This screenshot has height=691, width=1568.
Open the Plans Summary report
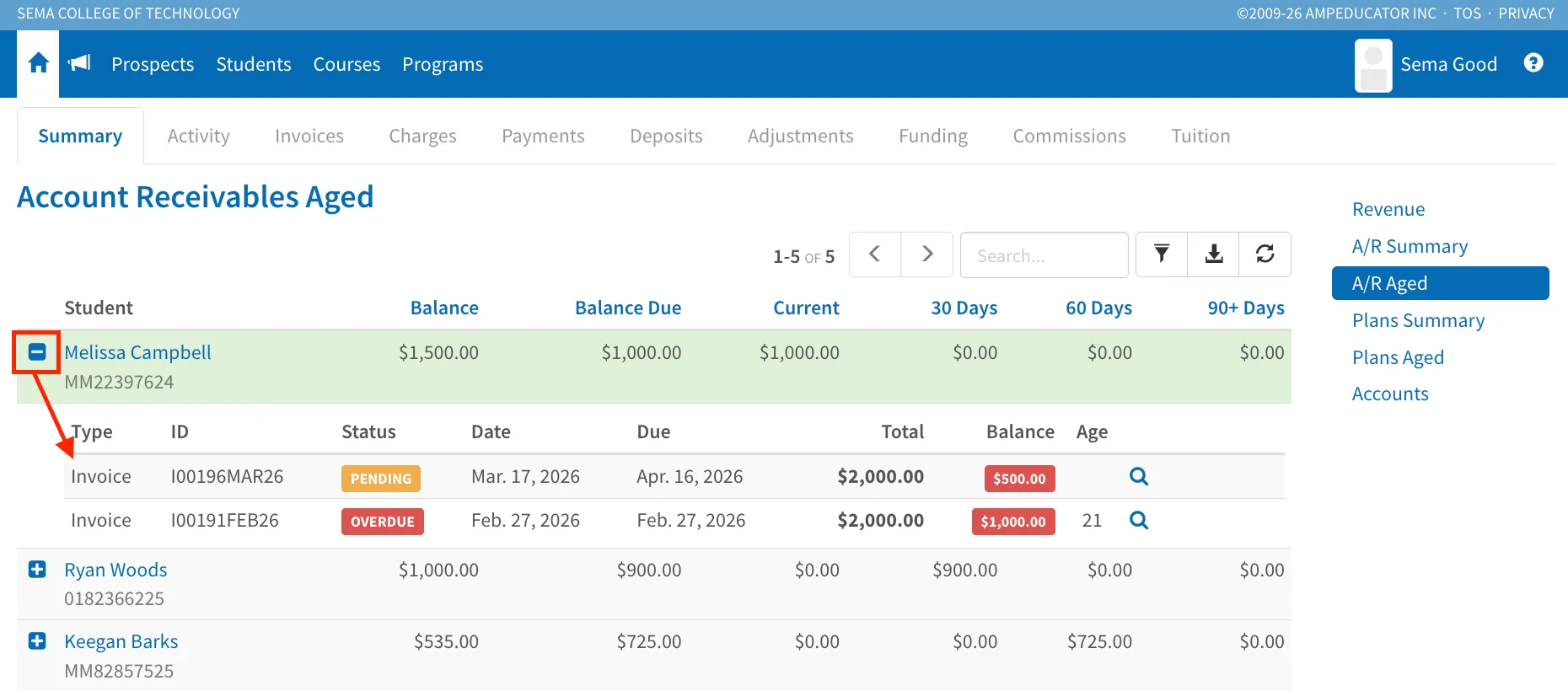pyautogui.click(x=1418, y=320)
